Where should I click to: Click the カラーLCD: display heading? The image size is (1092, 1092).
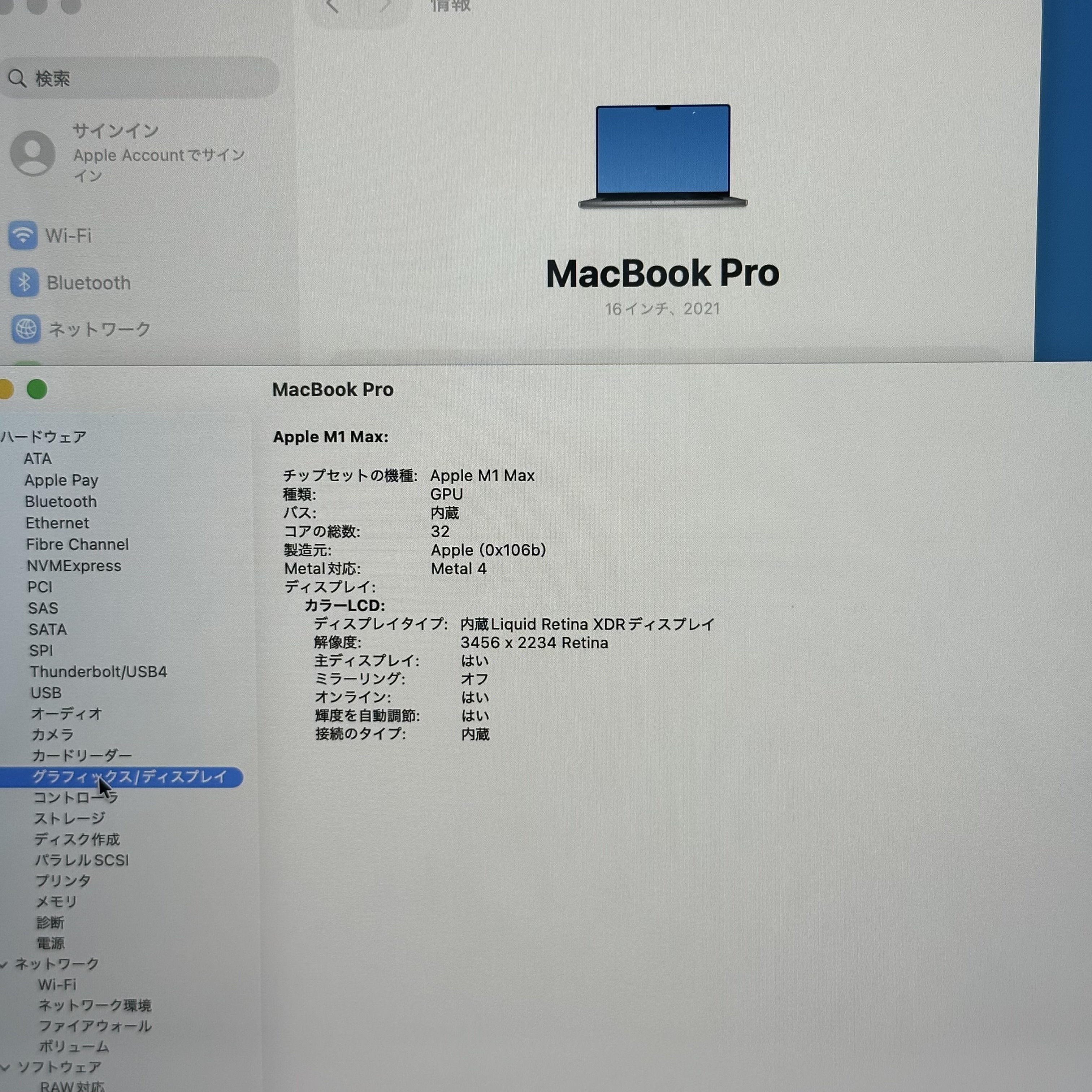[x=345, y=605]
